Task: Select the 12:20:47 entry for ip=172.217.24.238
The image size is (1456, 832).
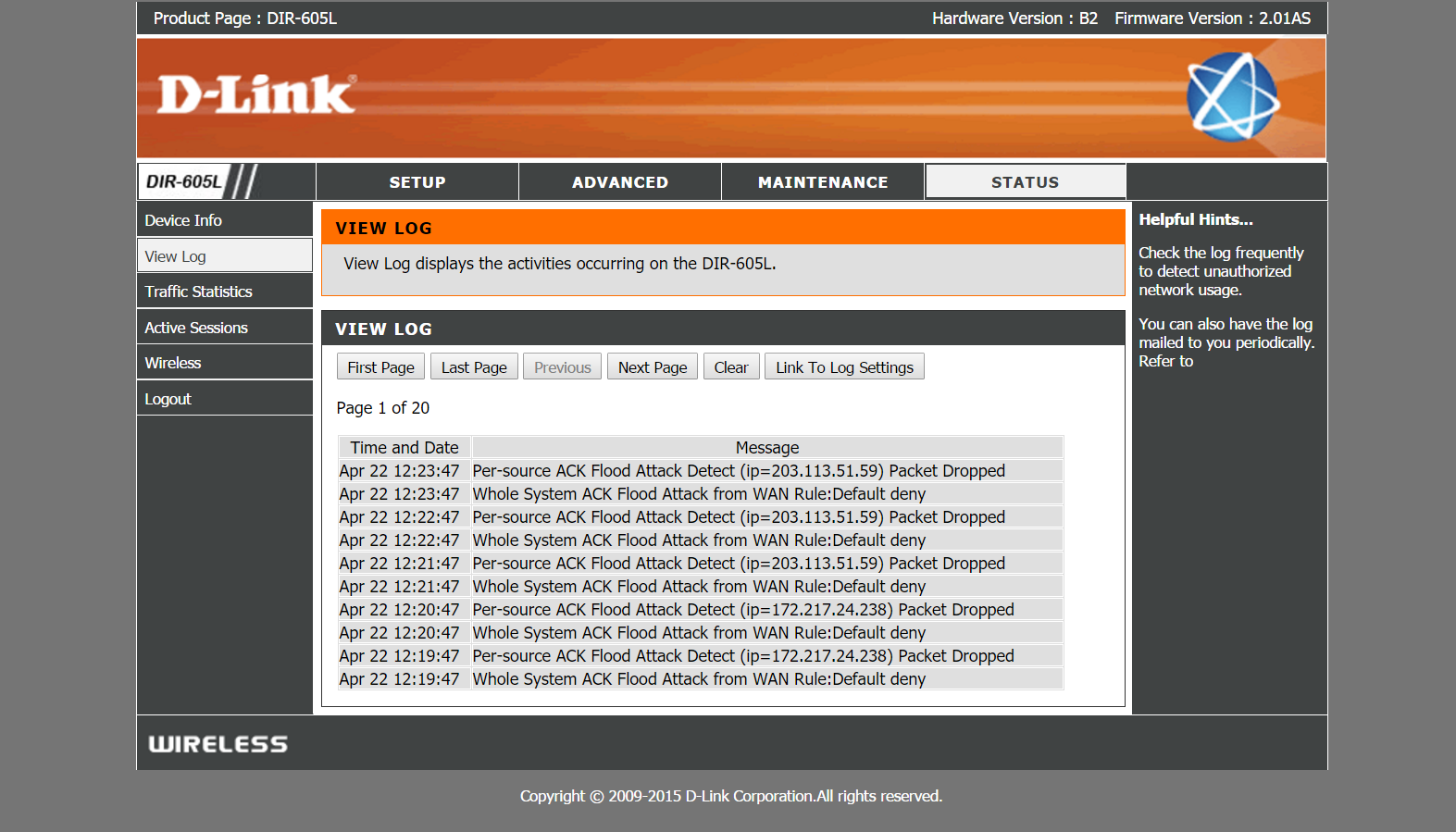Action: (x=701, y=610)
